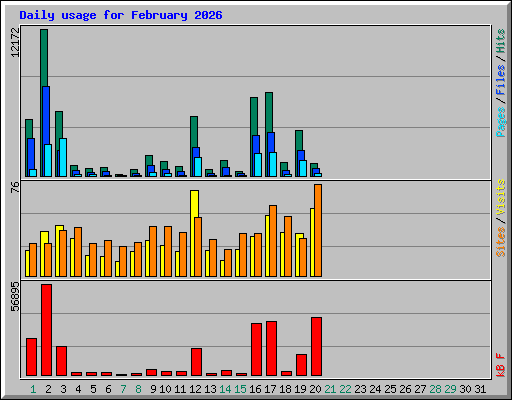Click day label 5 on the x-axis
Viewport: 512px width, 400px height.
click(x=93, y=389)
